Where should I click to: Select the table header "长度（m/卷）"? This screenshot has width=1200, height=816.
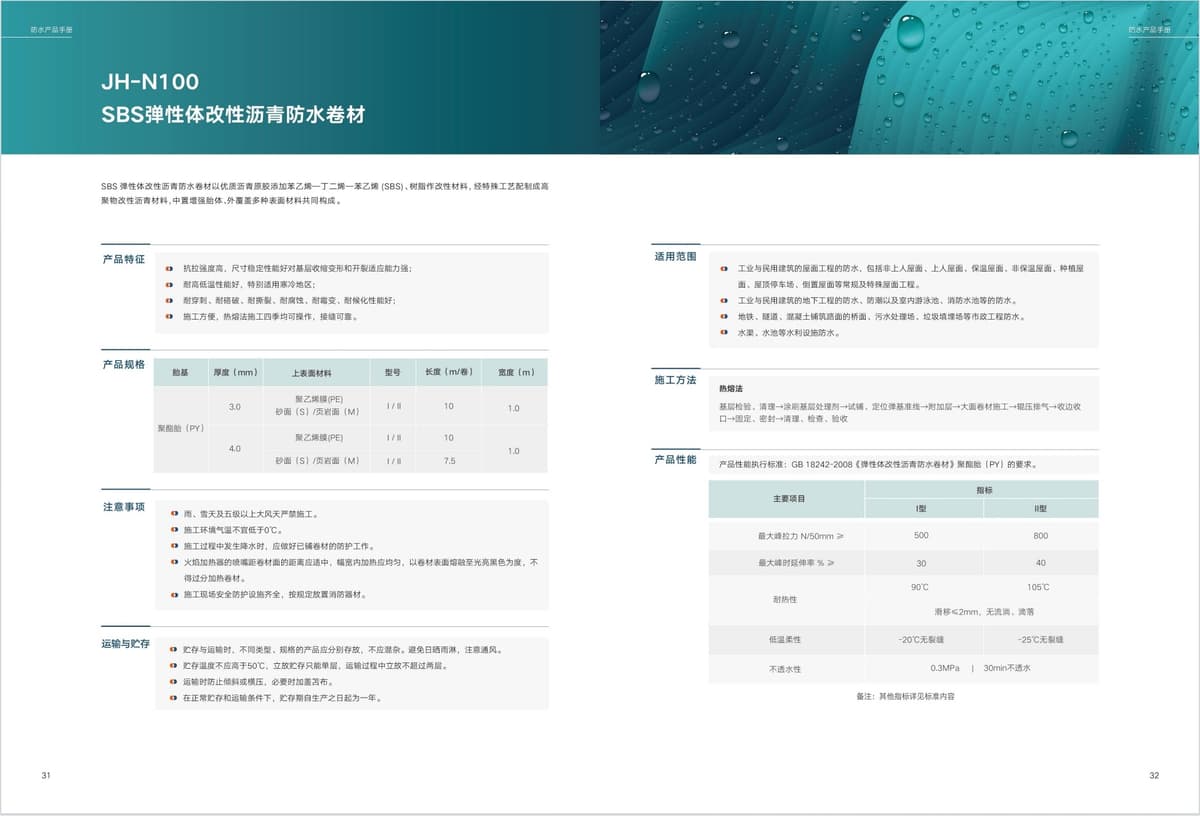click(448, 372)
